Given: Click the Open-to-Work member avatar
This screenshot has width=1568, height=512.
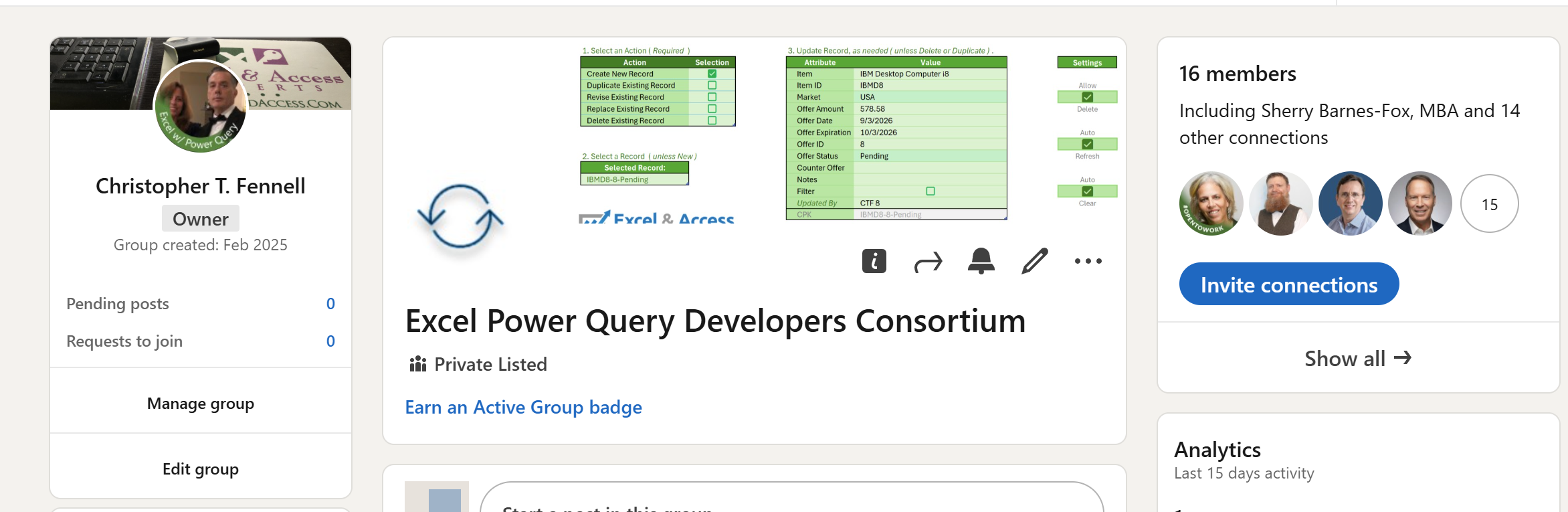Looking at the screenshot, I should tap(1211, 203).
